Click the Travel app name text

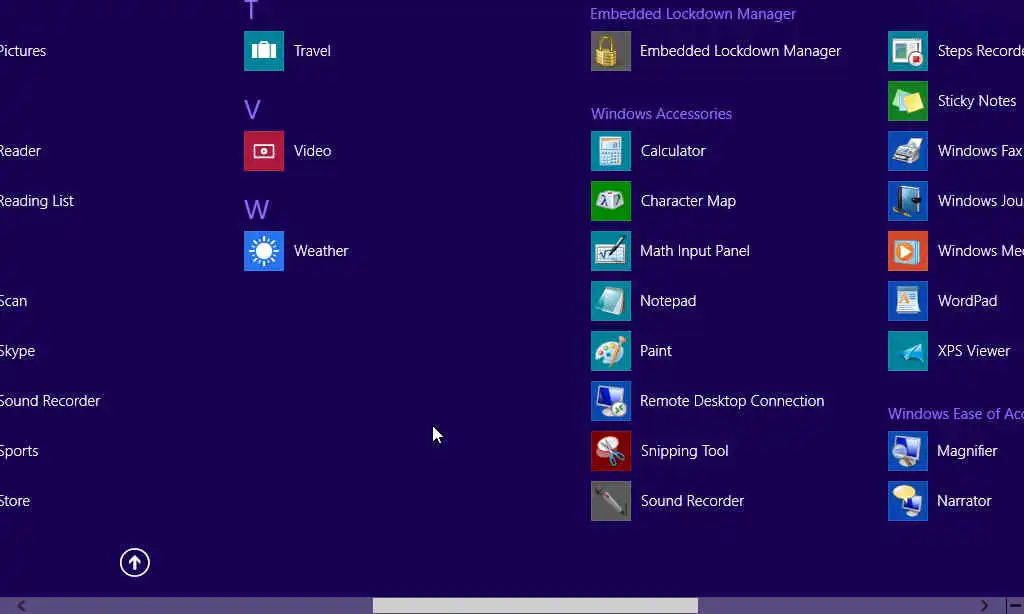pyautogui.click(x=312, y=51)
